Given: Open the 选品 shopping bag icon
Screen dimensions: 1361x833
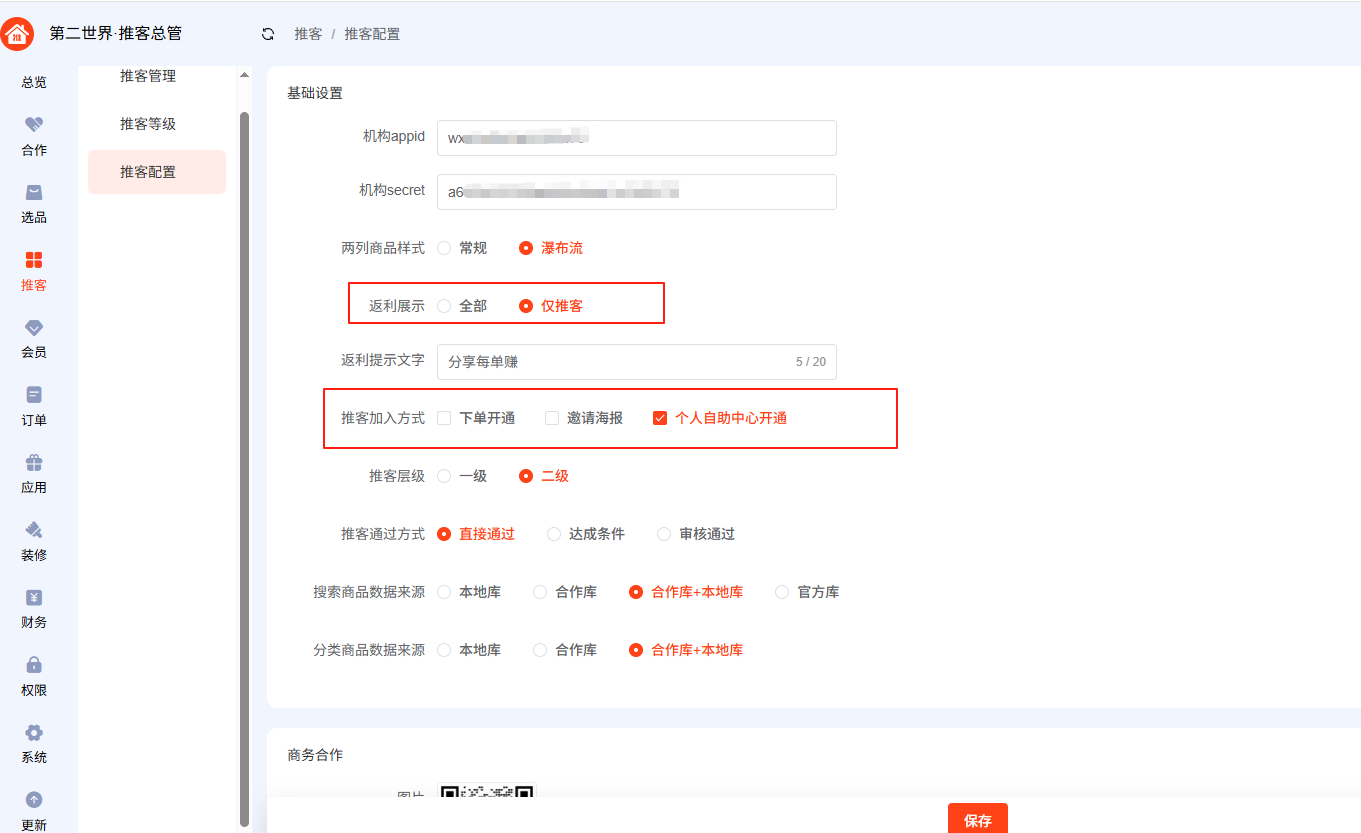Looking at the screenshot, I should [x=34, y=193].
